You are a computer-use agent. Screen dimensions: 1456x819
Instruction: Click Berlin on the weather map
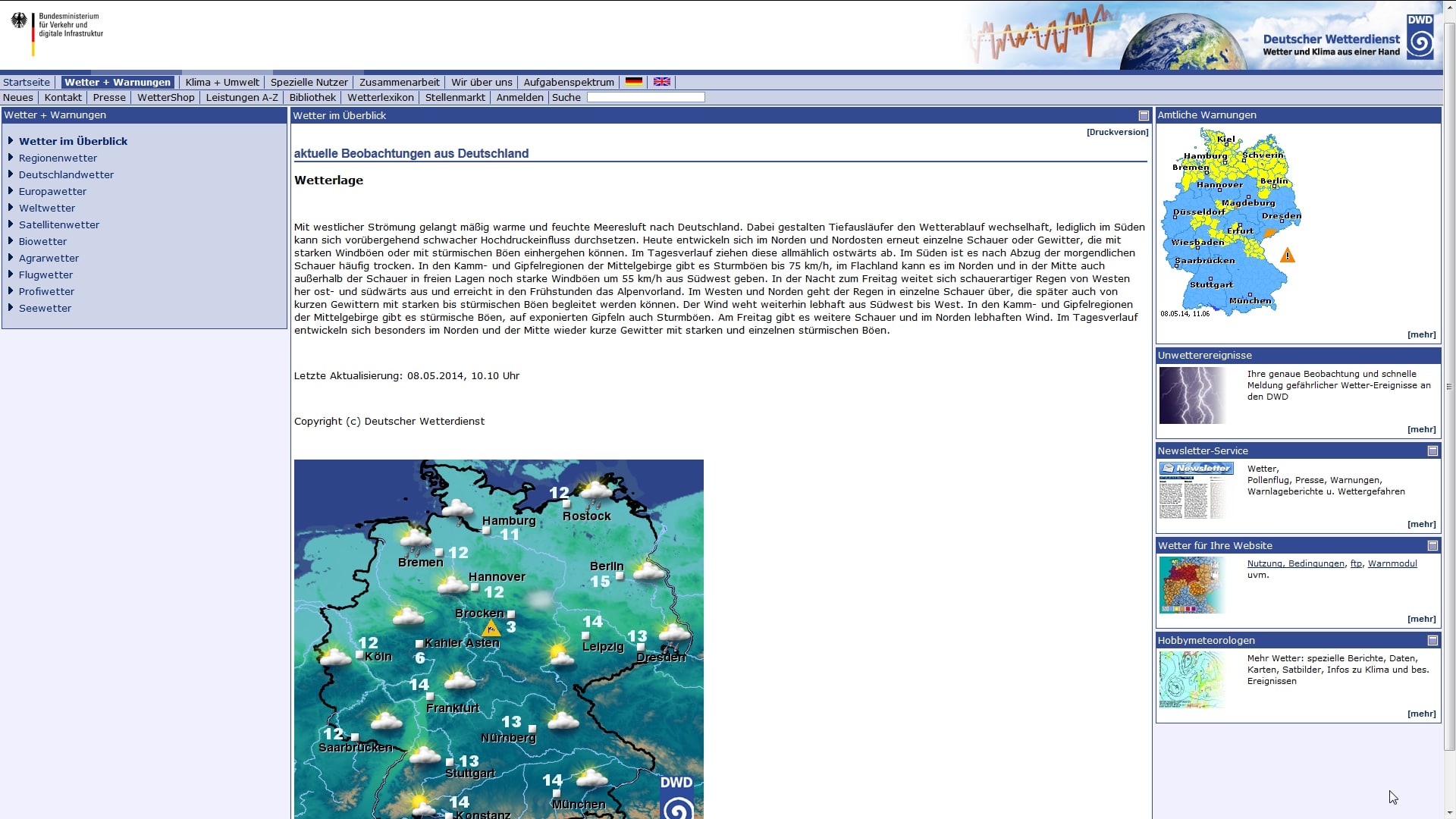pyautogui.click(x=607, y=566)
